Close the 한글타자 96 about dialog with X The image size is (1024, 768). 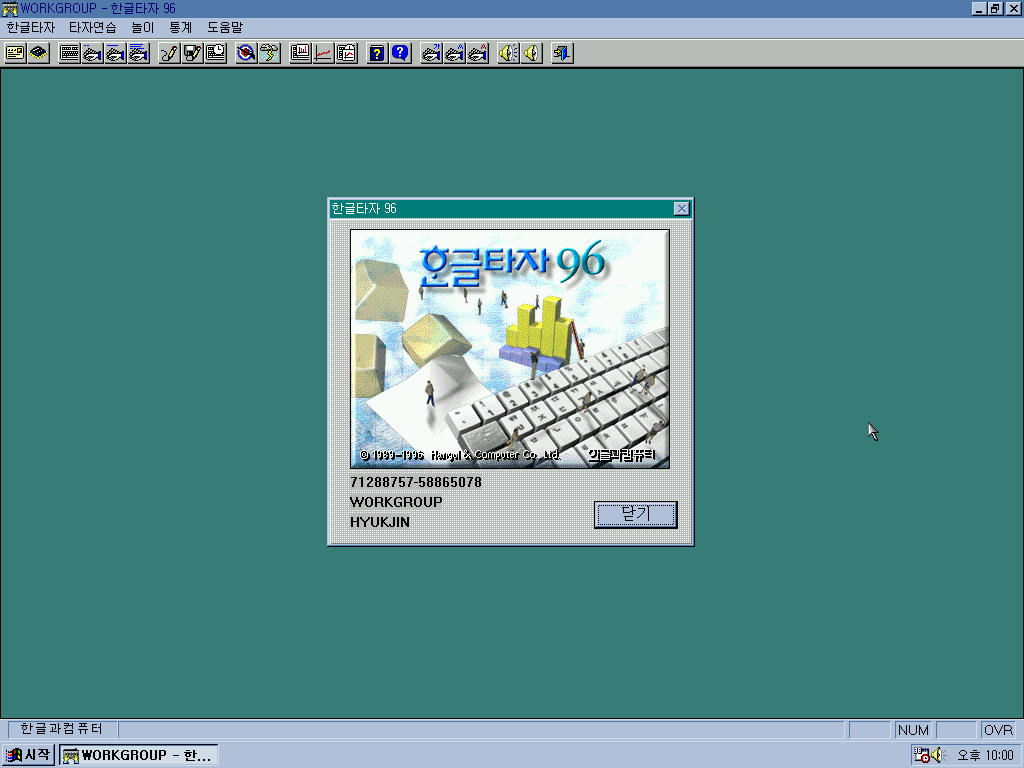pos(681,208)
